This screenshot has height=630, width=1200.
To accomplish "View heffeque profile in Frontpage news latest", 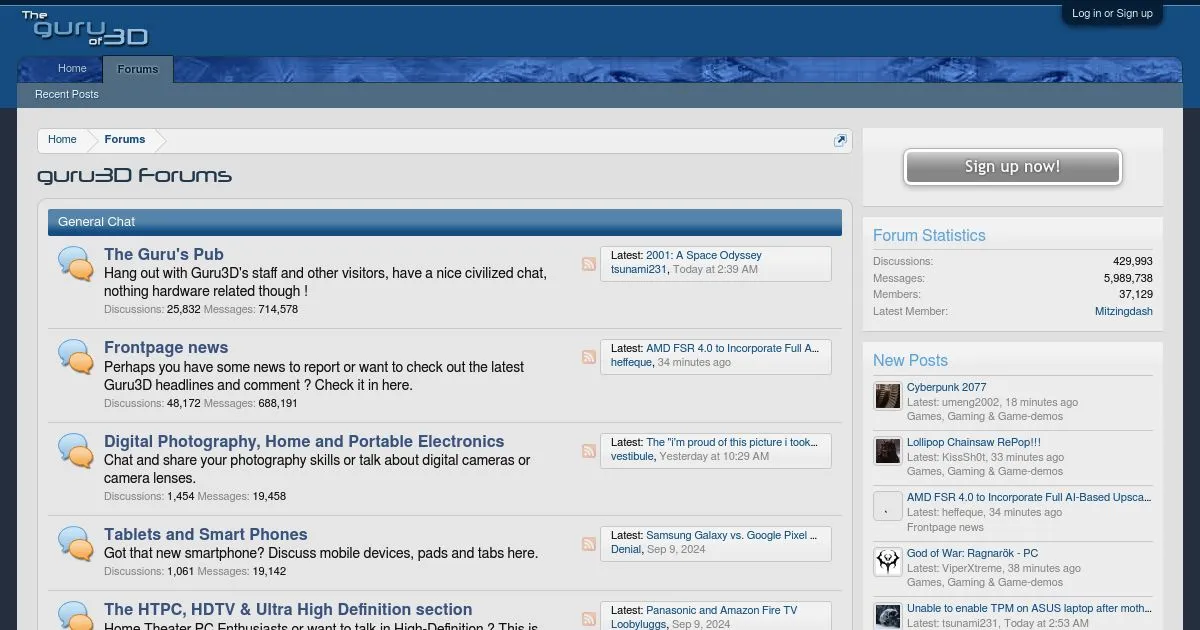I will click(x=631, y=362).
